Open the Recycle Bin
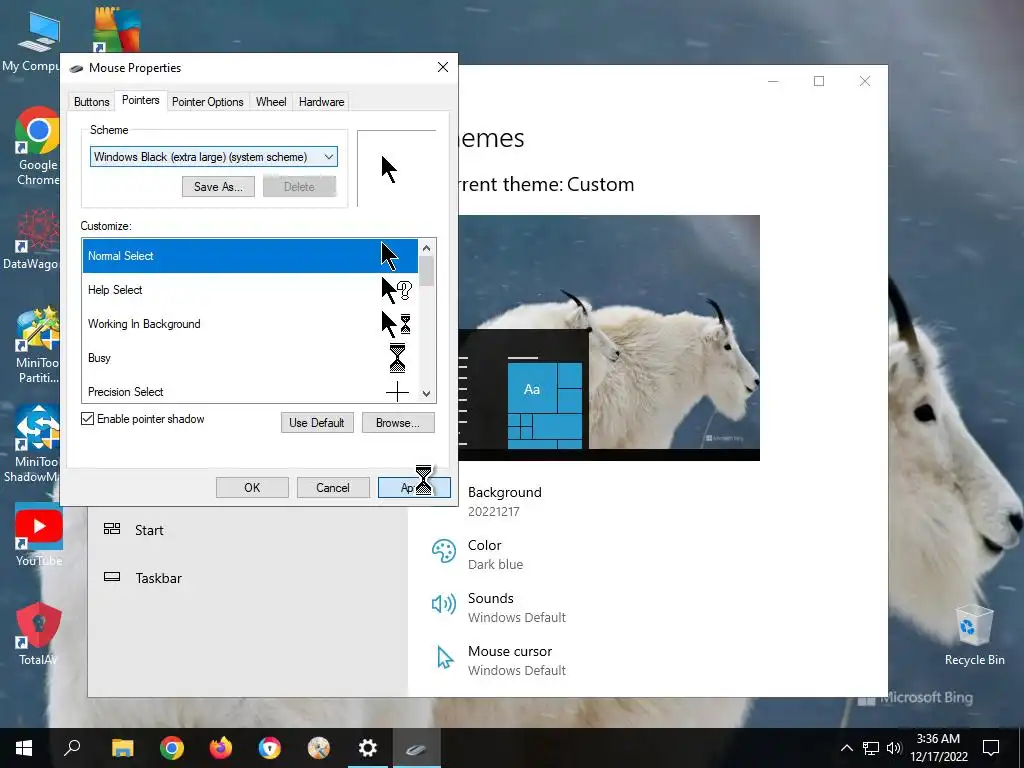Image resolution: width=1024 pixels, height=768 pixels. tap(974, 635)
